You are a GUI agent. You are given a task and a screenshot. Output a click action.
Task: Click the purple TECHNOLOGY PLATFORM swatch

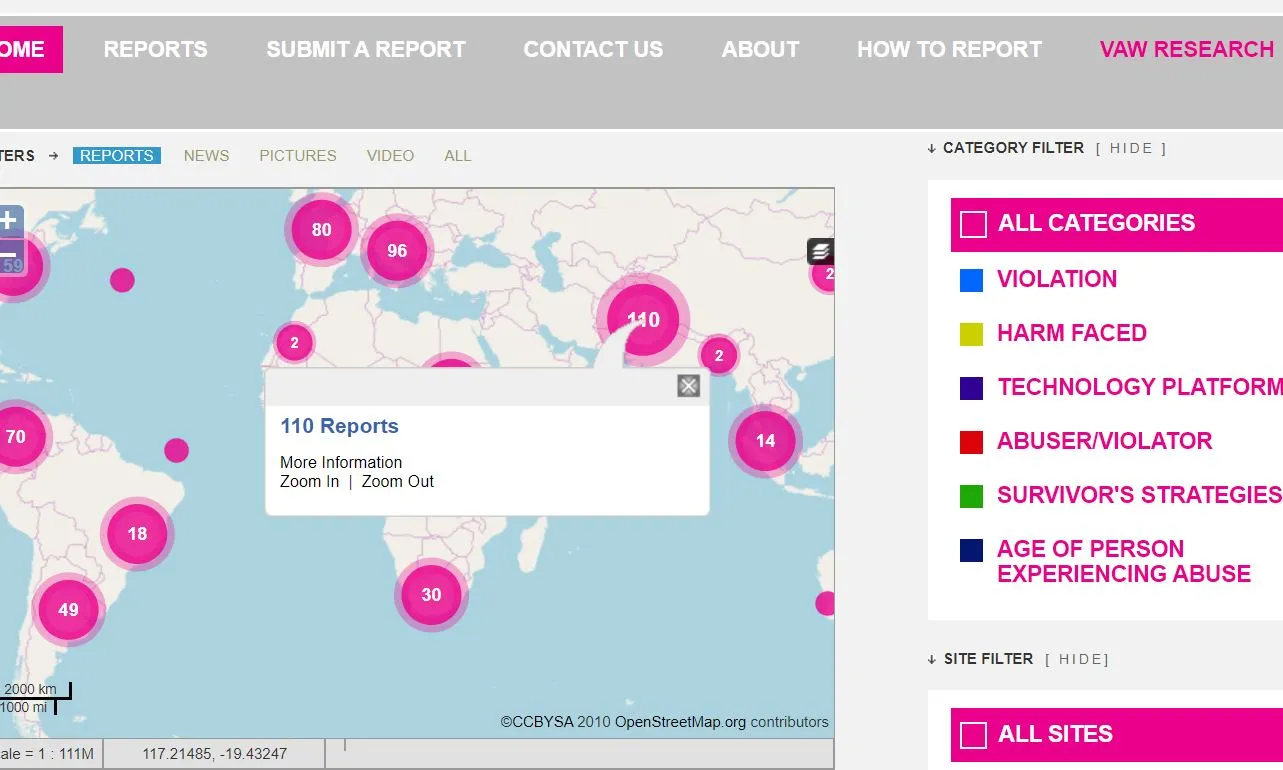point(971,388)
